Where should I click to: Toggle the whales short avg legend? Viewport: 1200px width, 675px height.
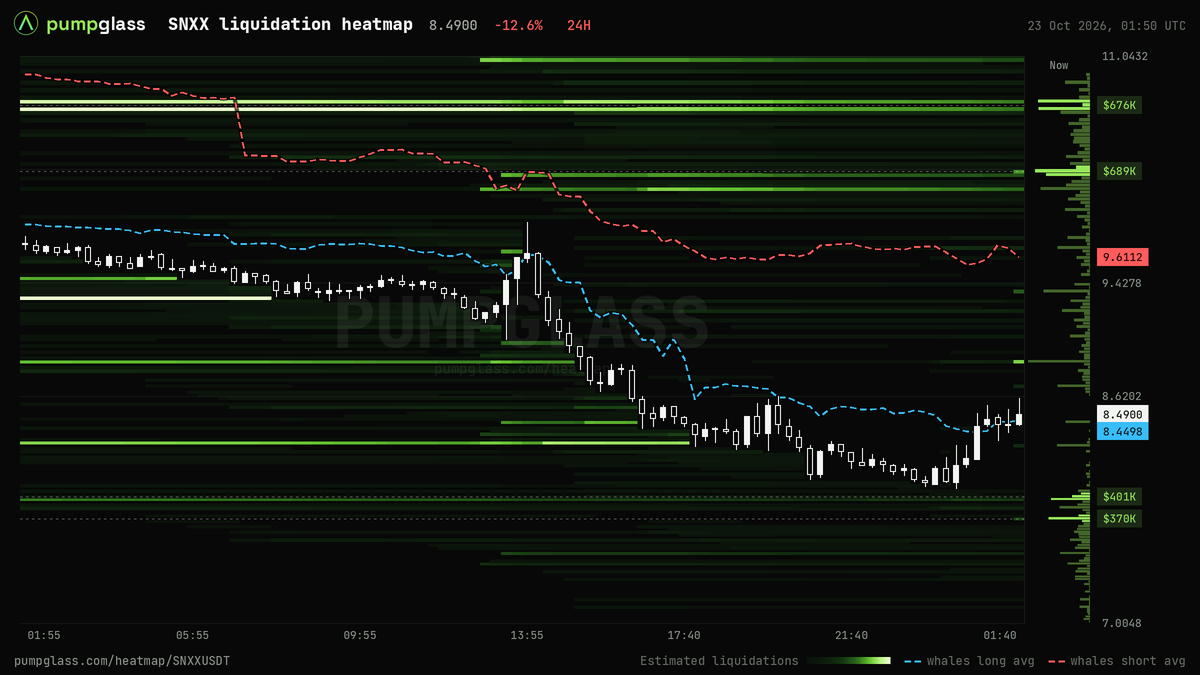1117,661
